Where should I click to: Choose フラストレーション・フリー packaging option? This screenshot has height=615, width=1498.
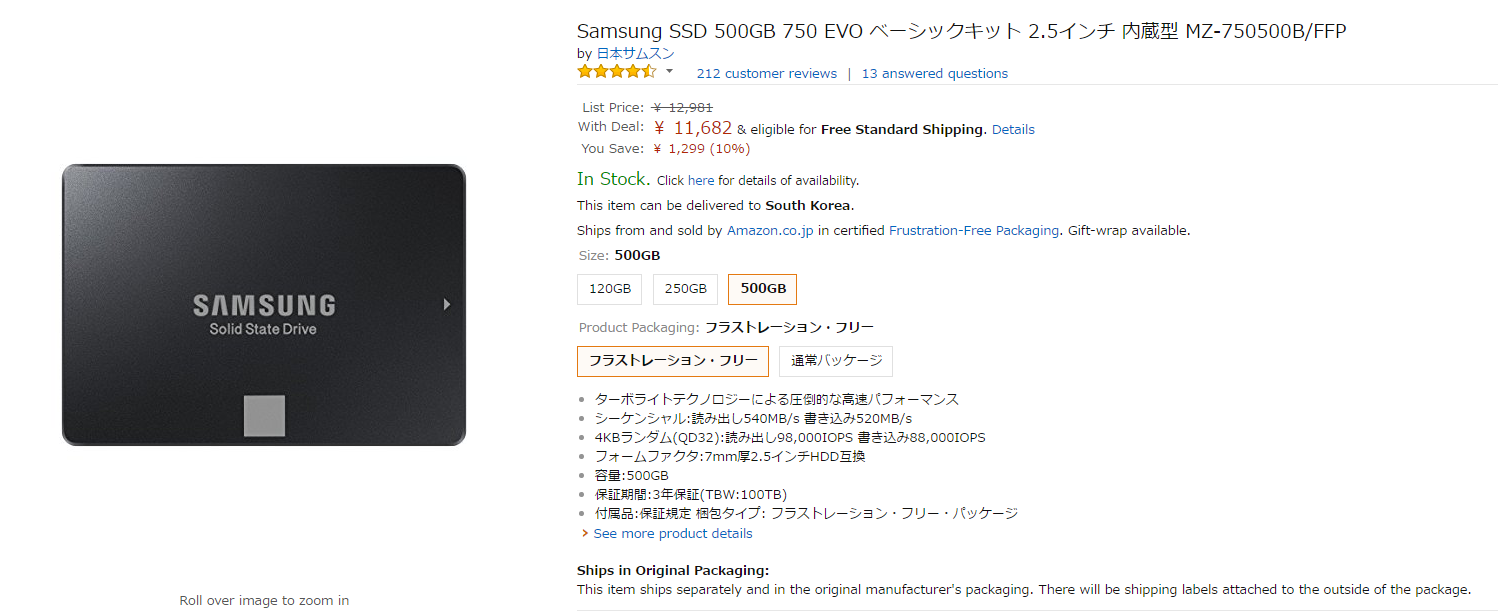point(673,361)
